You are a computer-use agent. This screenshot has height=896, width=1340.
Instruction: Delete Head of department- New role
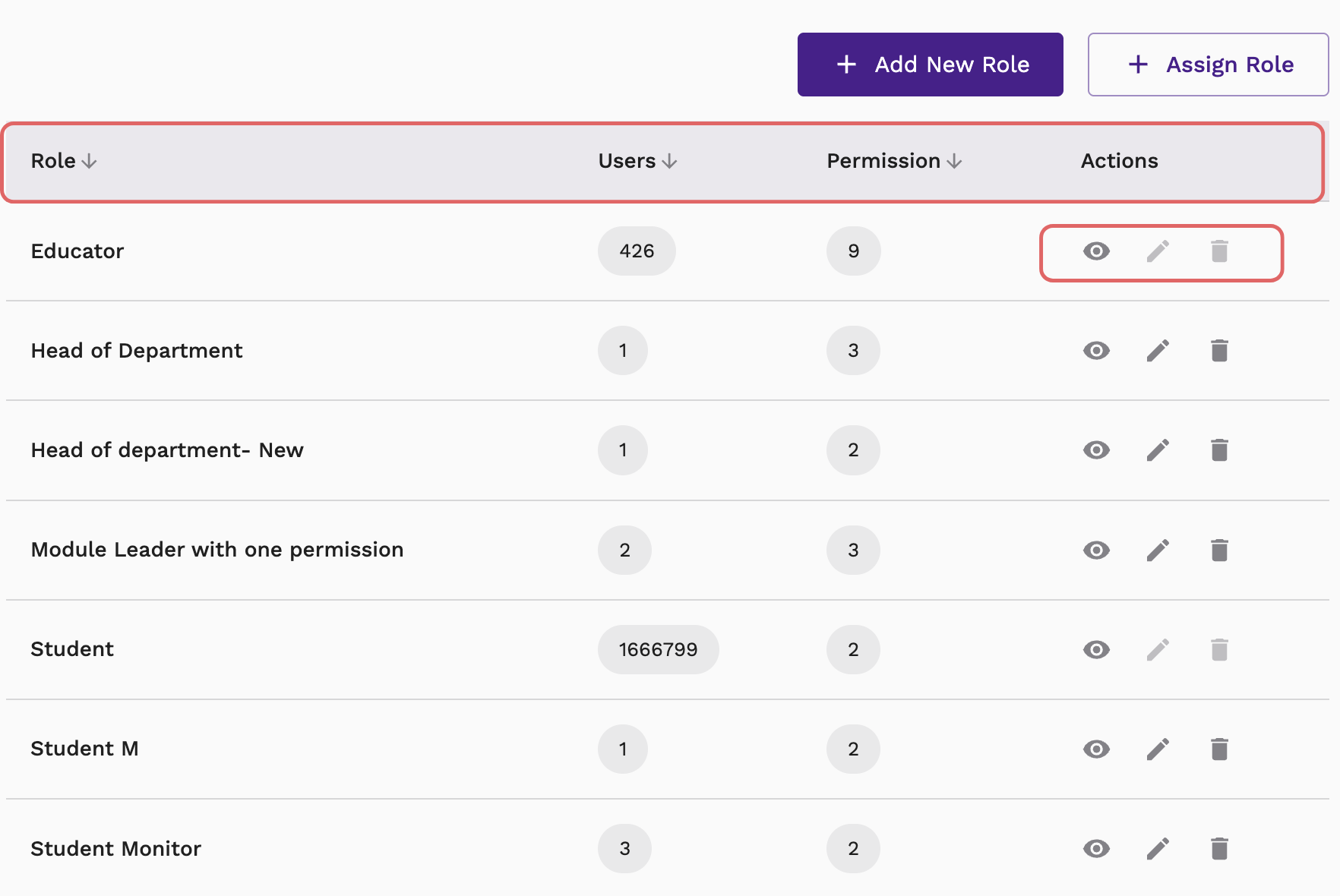(x=1219, y=450)
